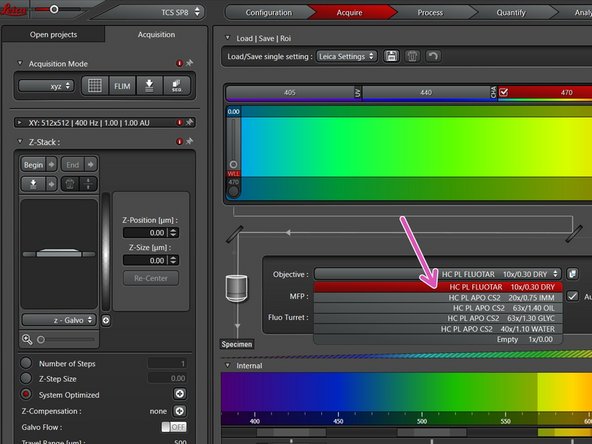
Task: Open the Objective dropdown
Action: click(x=437, y=274)
